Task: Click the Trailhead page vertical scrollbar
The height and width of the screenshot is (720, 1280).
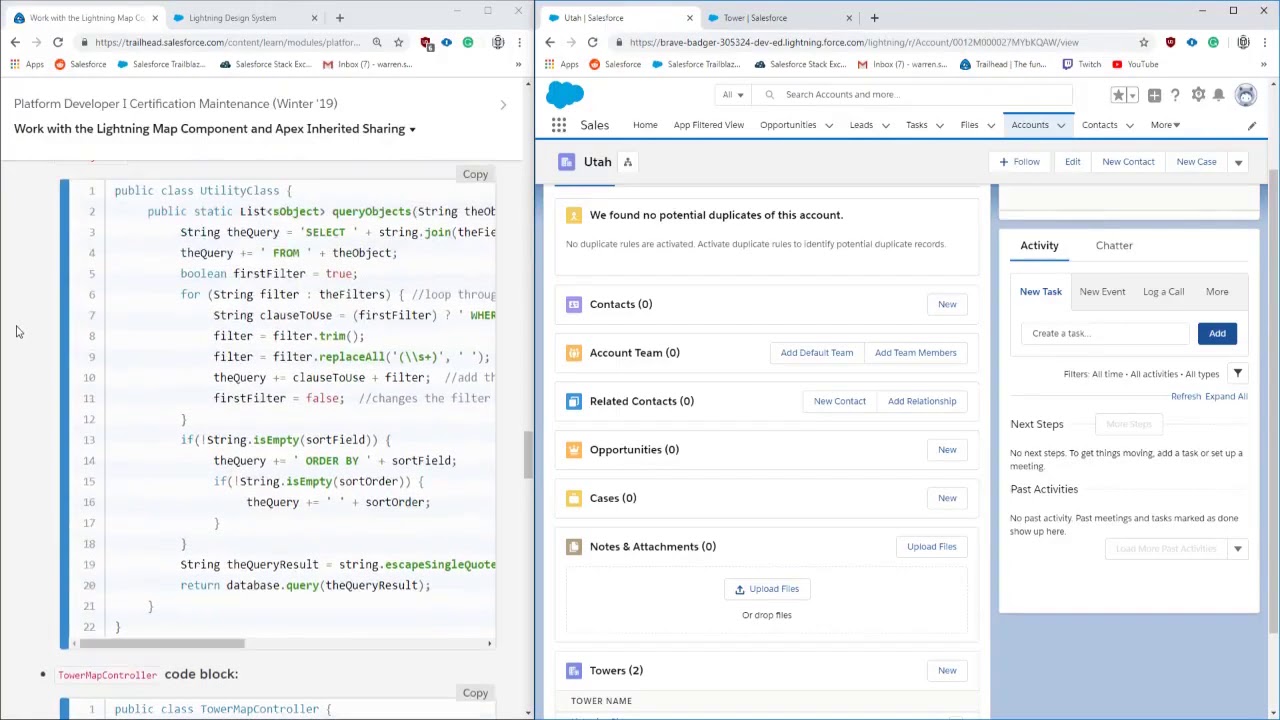Action: pyautogui.click(x=528, y=455)
